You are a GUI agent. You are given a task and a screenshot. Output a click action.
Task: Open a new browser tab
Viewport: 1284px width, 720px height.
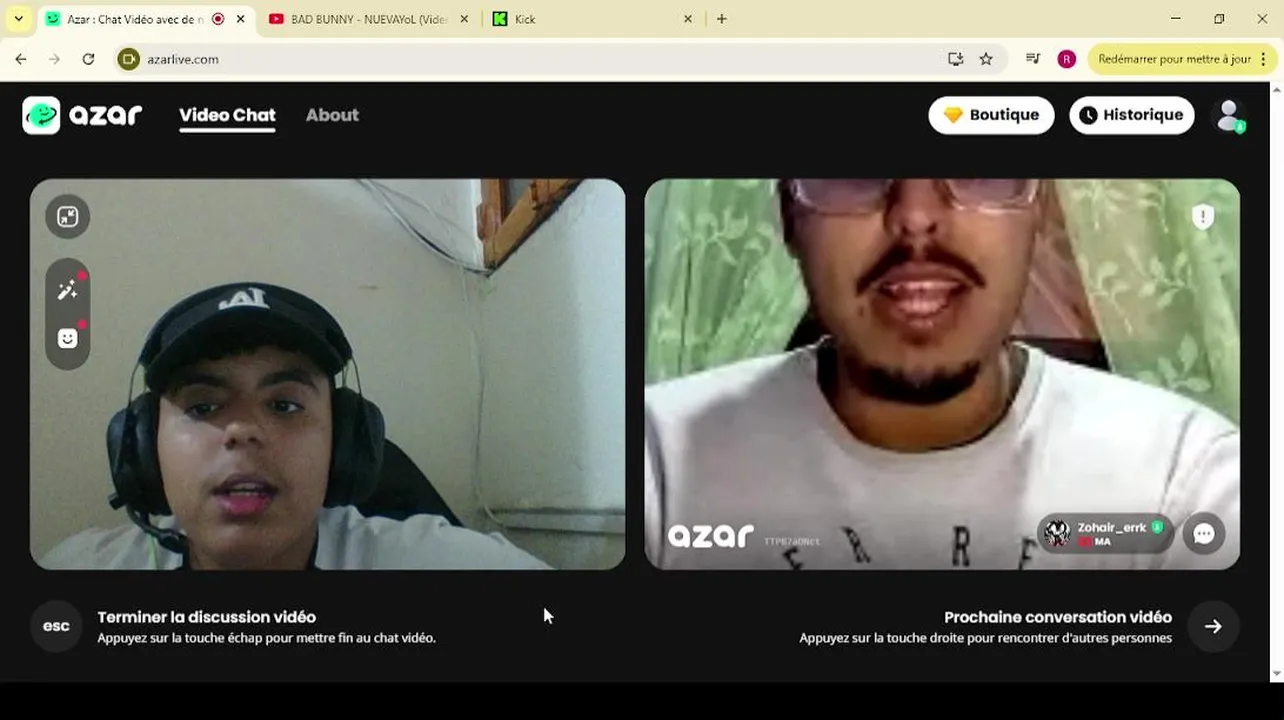tap(721, 19)
